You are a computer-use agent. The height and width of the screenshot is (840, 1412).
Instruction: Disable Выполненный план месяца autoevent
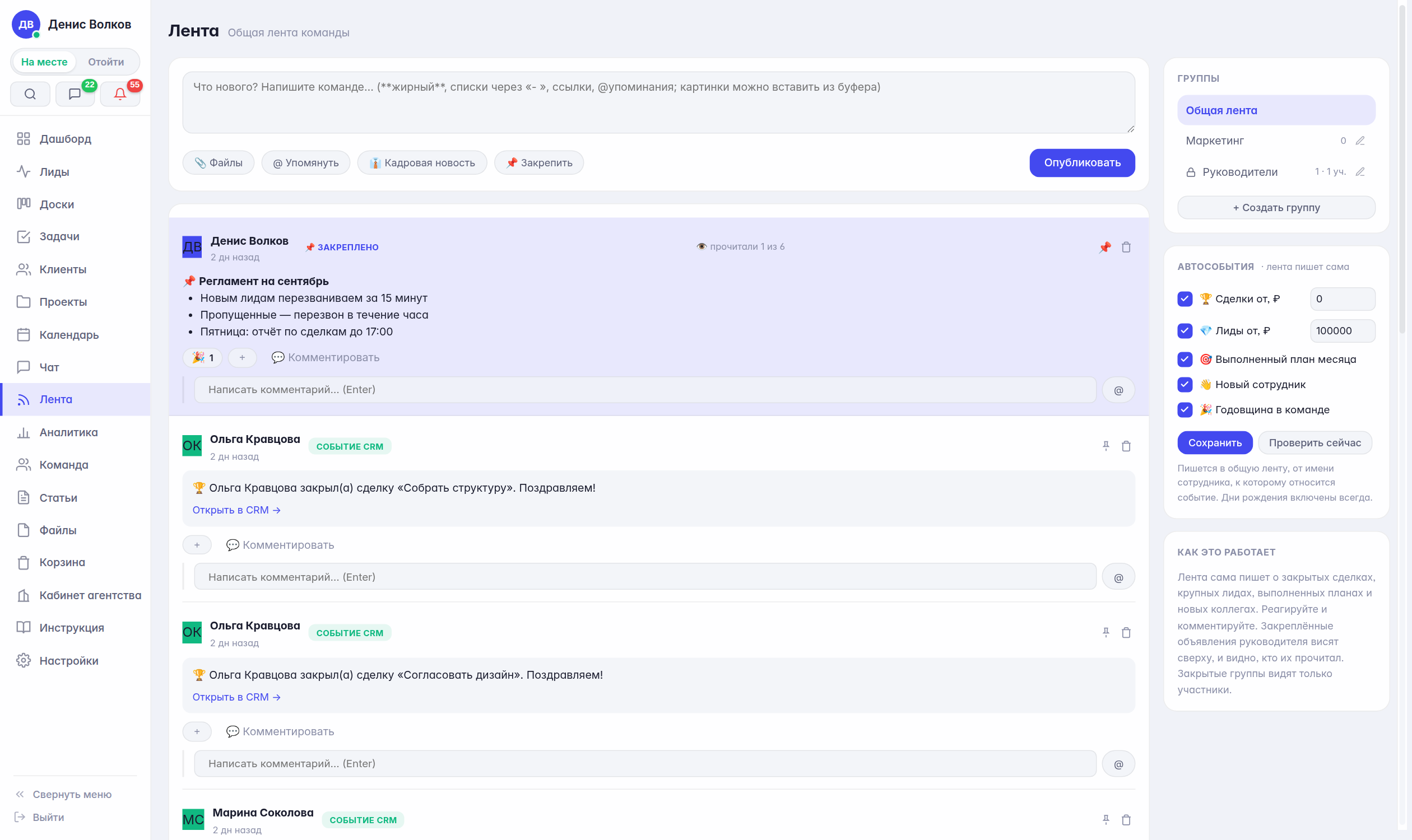pos(1185,360)
